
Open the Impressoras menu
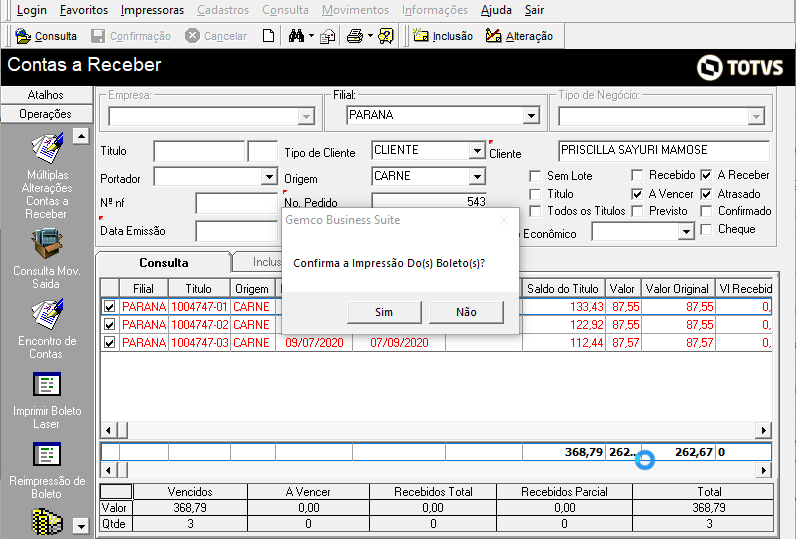(x=152, y=10)
